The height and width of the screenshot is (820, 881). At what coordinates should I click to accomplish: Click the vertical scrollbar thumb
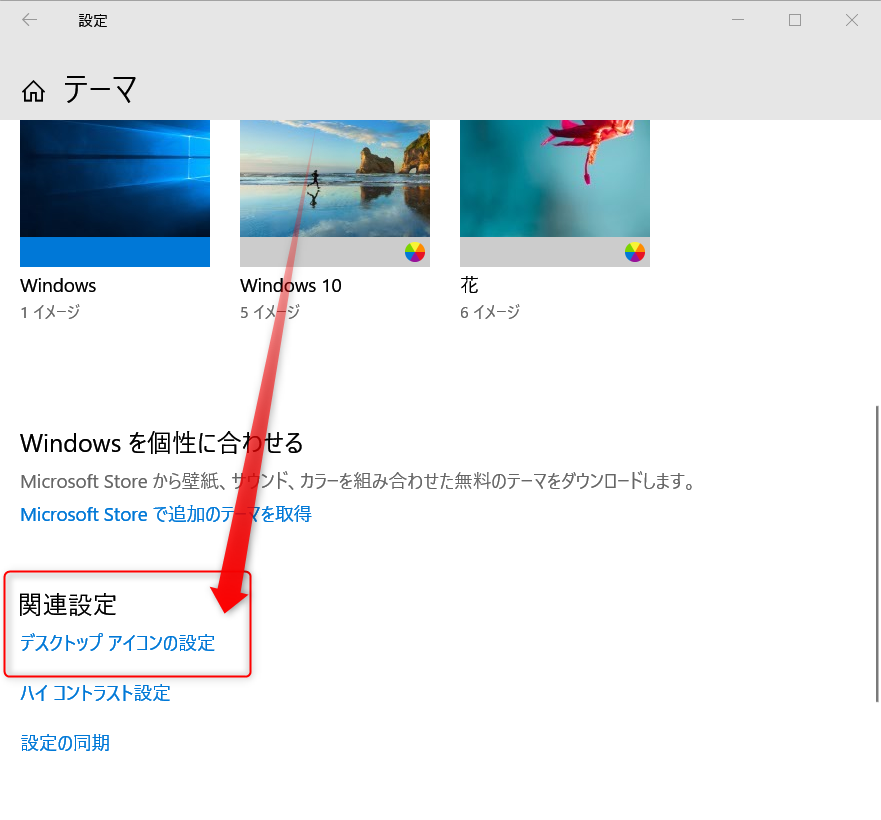coord(877,554)
